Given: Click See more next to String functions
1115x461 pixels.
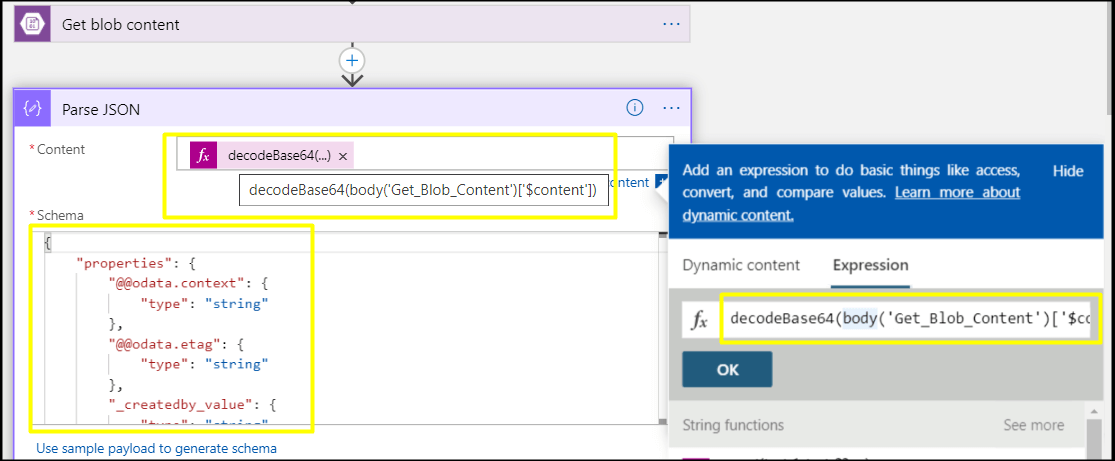Looking at the screenshot, I should [x=1033, y=425].
